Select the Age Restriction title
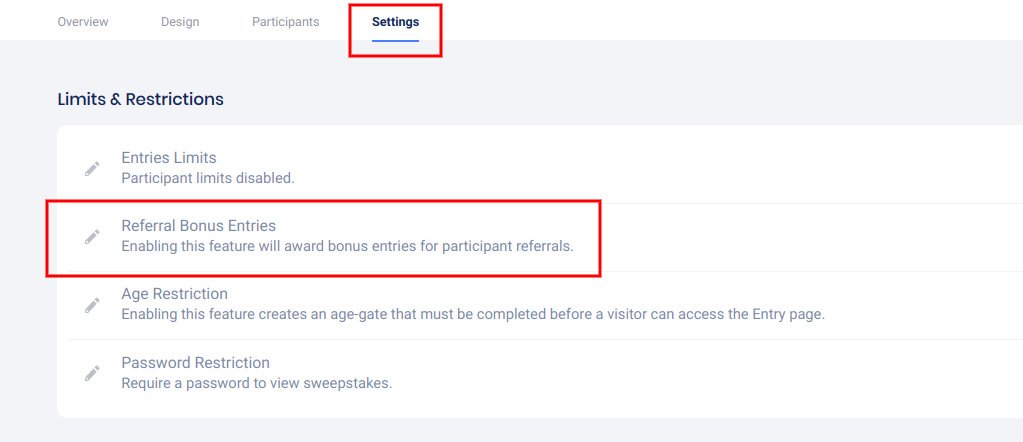The image size is (1023, 442). (174, 294)
